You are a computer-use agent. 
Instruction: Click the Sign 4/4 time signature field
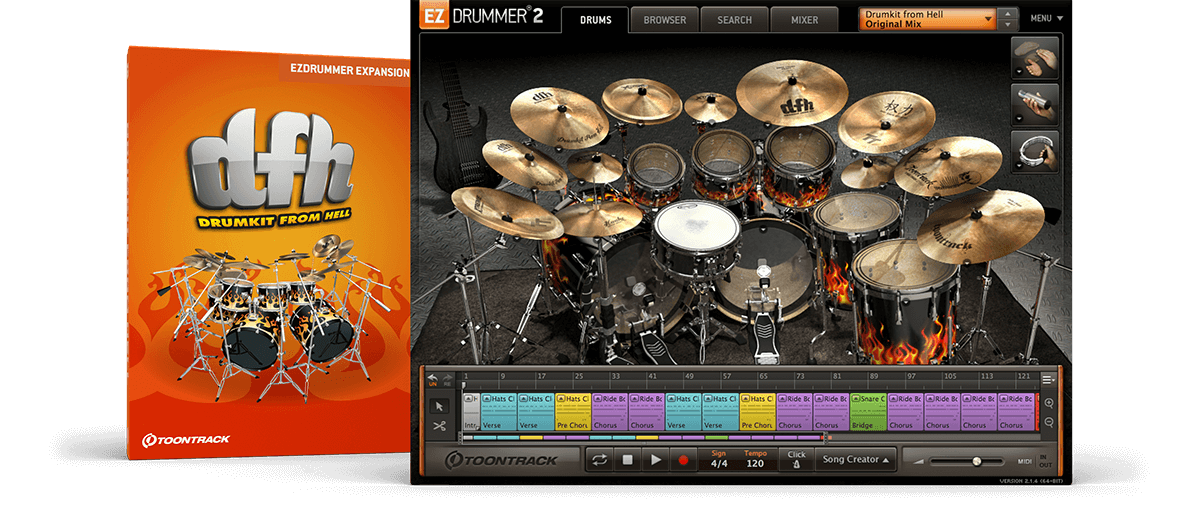tap(718, 459)
